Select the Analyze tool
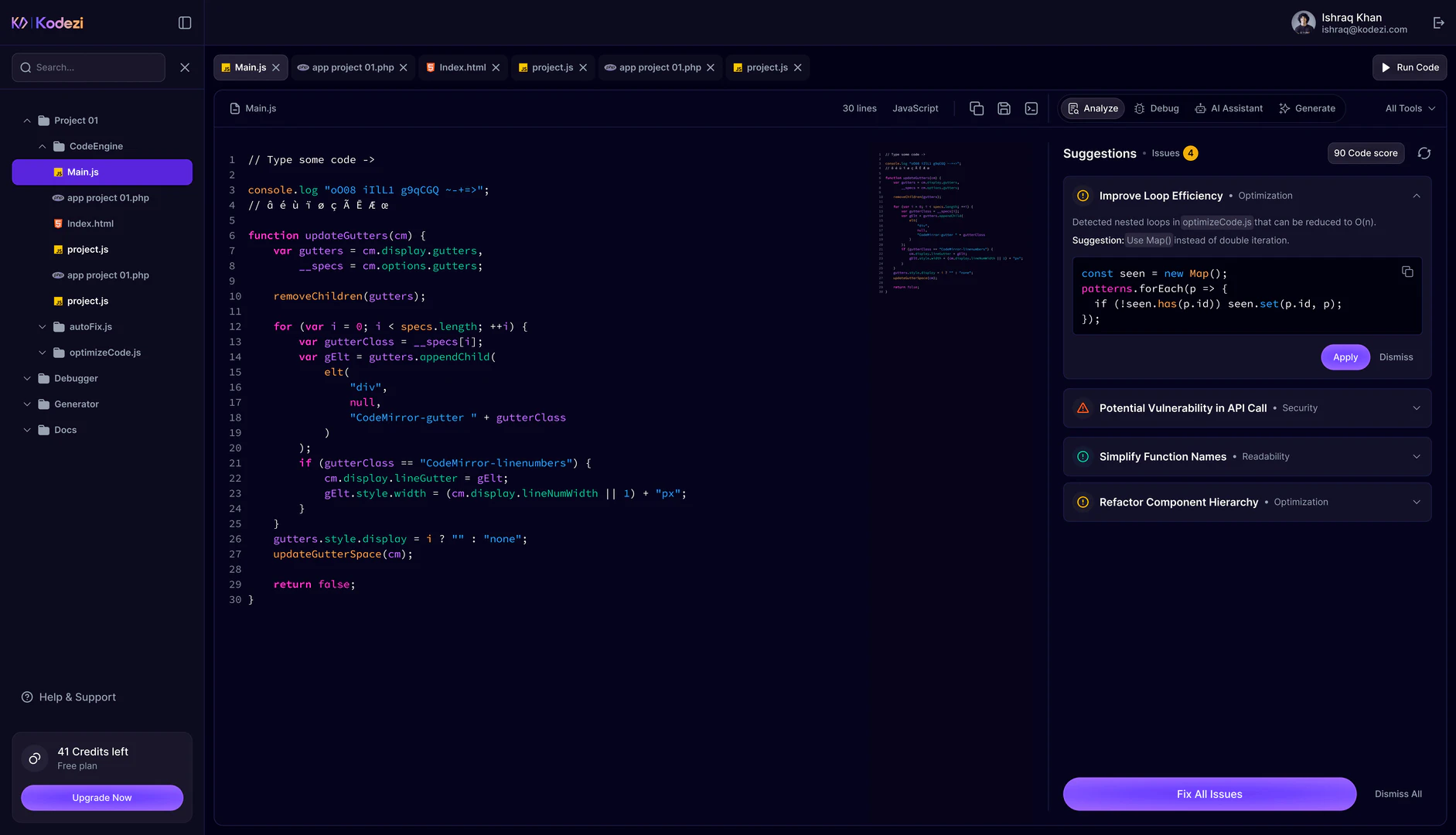Viewport: 1456px width, 835px height. click(x=1092, y=108)
